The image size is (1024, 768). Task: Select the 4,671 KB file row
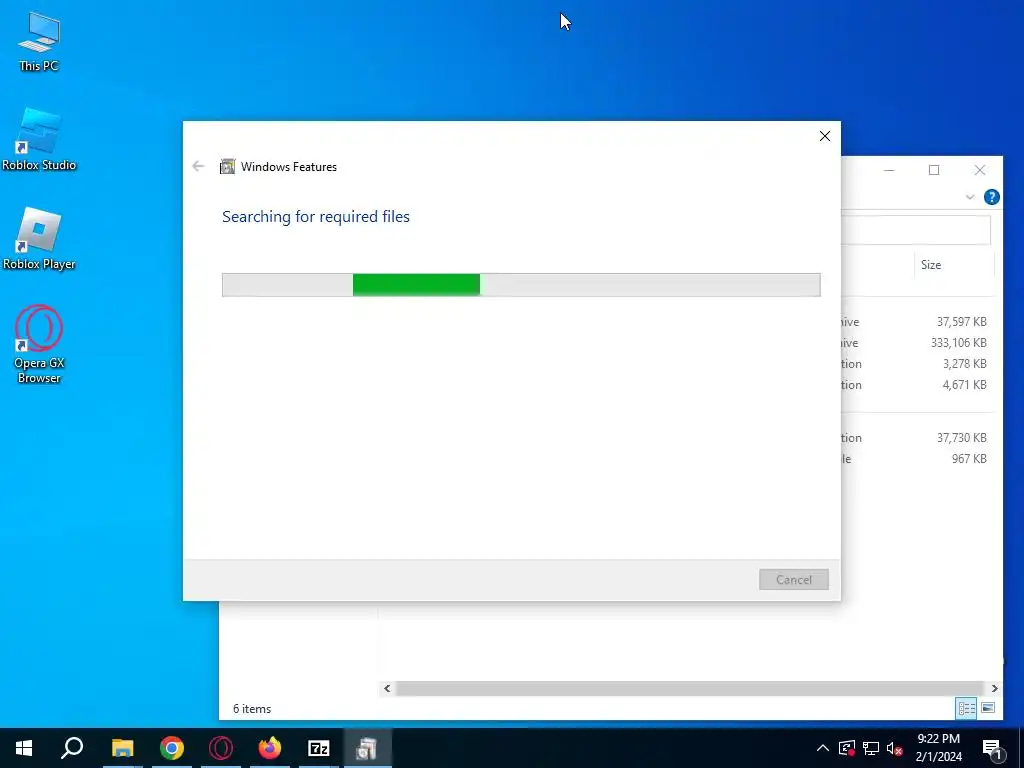pos(917,385)
